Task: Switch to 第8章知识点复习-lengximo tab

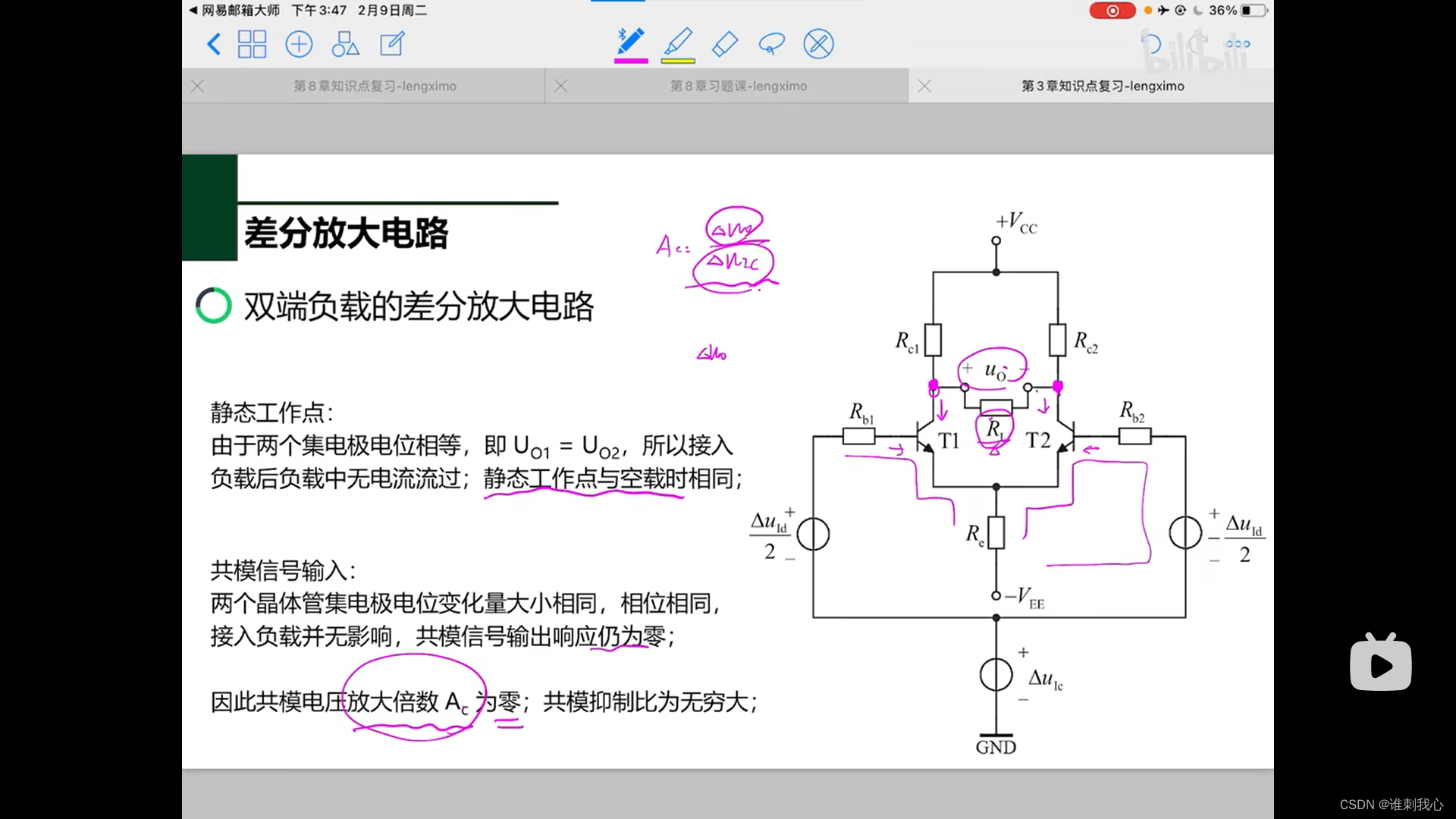Action: [x=375, y=86]
